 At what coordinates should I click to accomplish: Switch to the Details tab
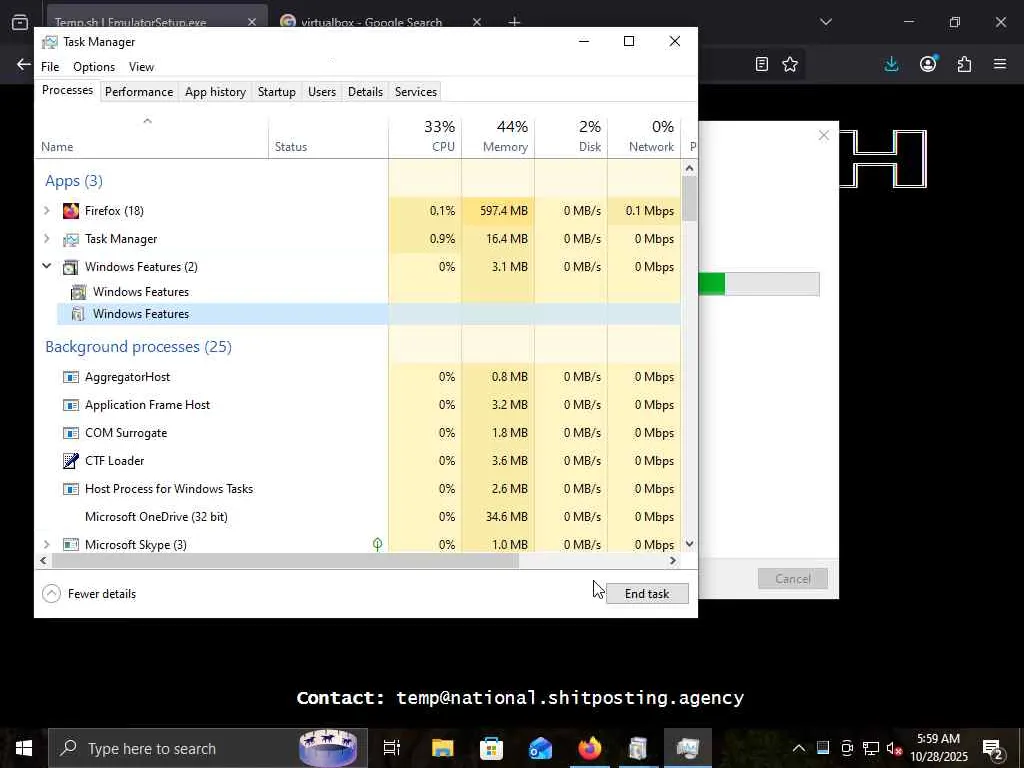tap(365, 91)
